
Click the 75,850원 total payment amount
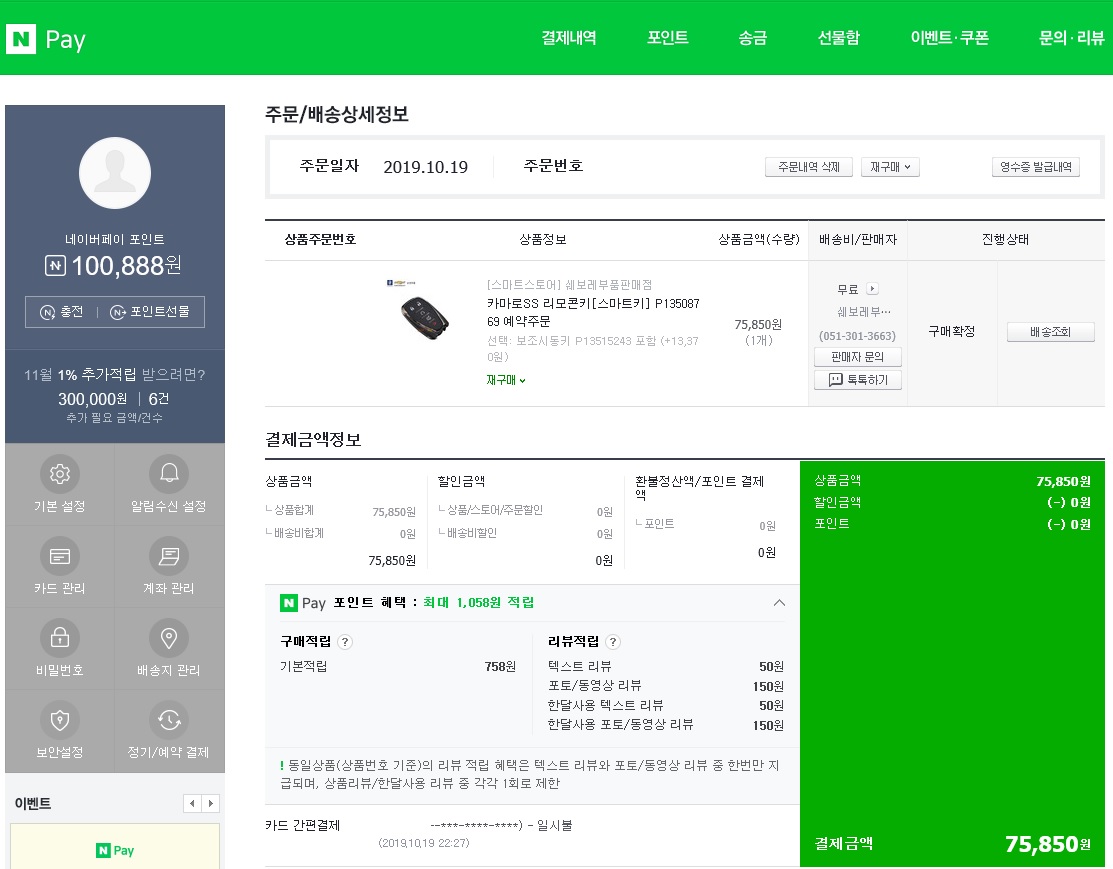1048,843
